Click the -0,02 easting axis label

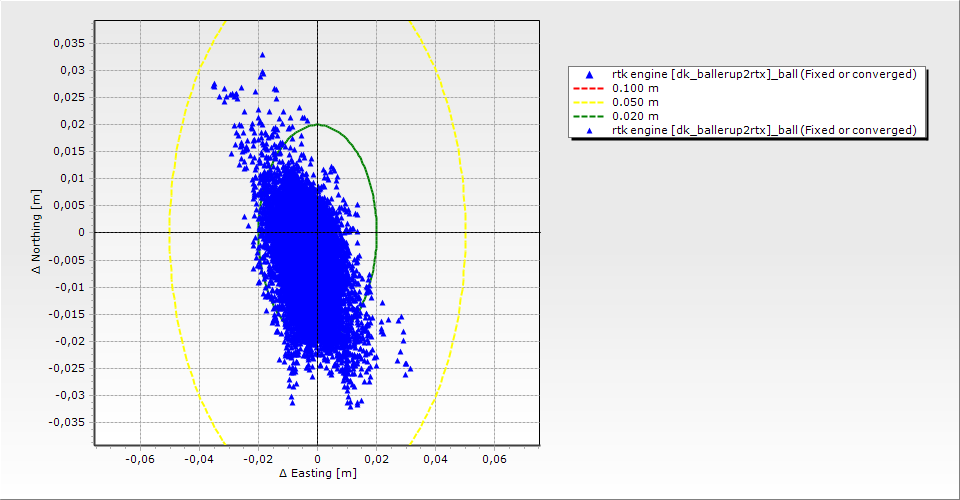(x=258, y=459)
